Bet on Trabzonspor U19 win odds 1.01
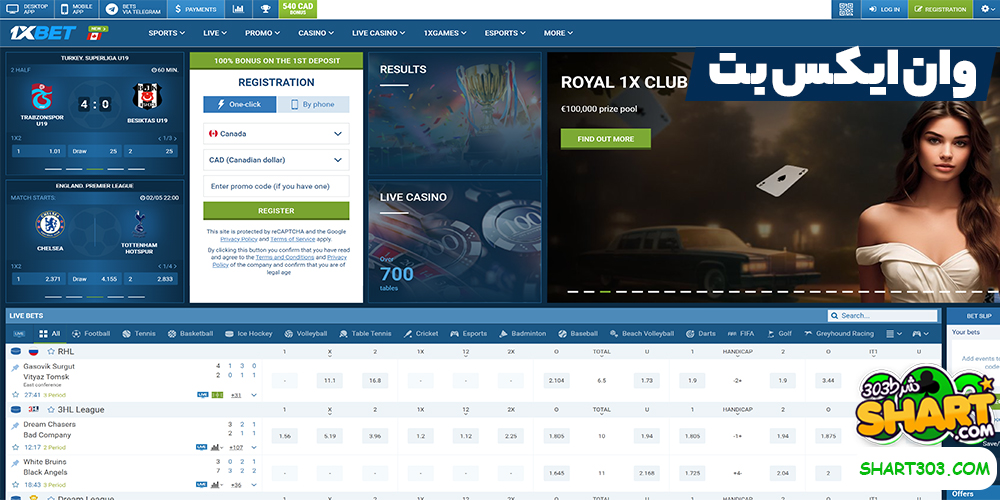This screenshot has width=1000, height=500. tap(38, 151)
